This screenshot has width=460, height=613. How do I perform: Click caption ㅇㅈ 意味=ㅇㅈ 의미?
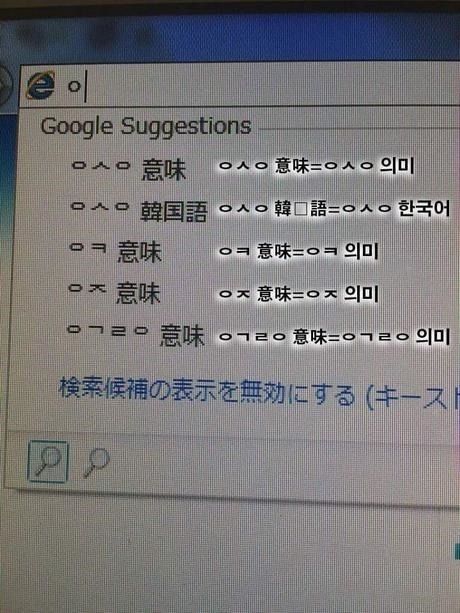(299, 294)
